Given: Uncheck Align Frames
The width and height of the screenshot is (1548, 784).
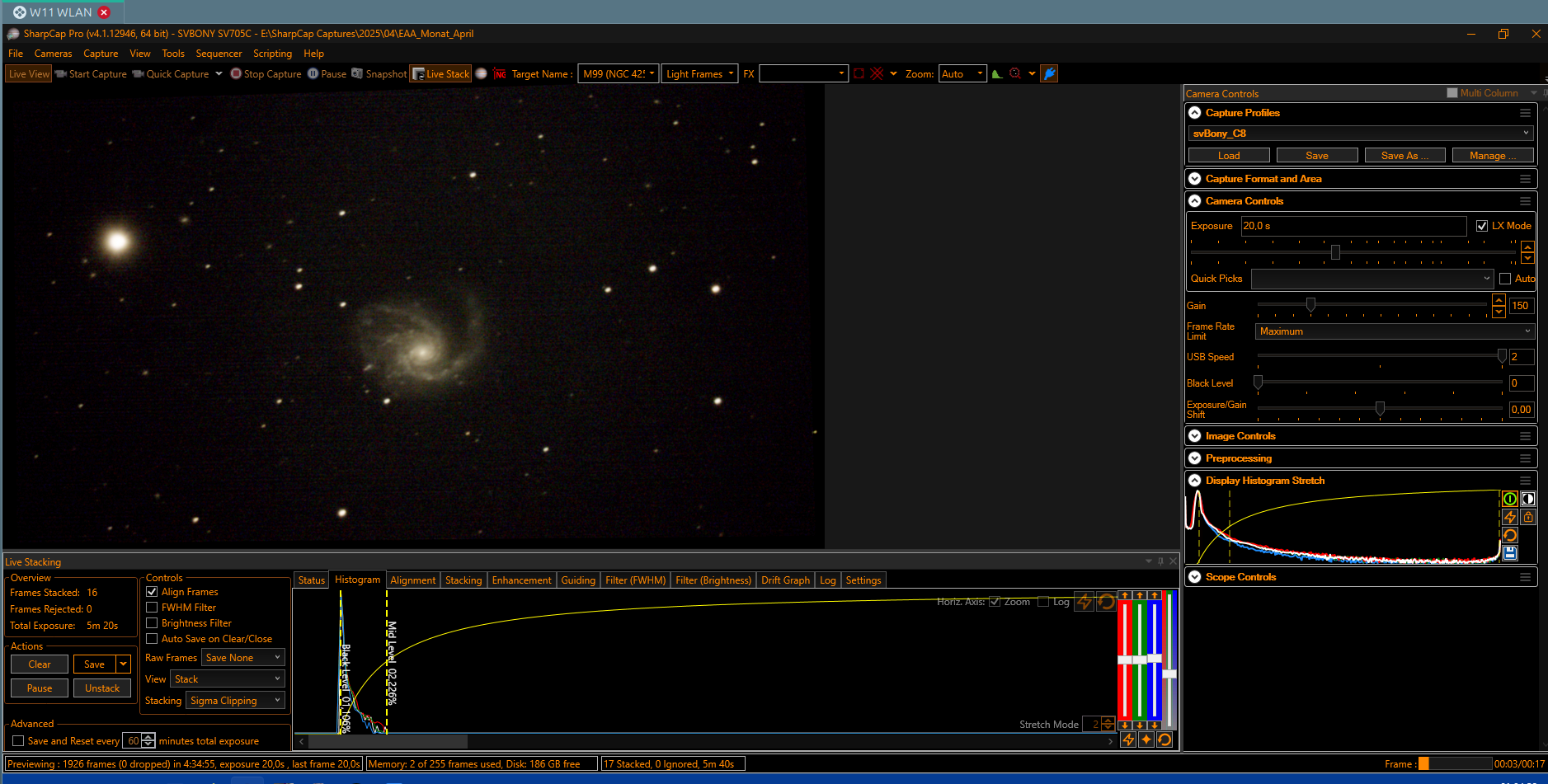Looking at the screenshot, I should [x=152, y=592].
